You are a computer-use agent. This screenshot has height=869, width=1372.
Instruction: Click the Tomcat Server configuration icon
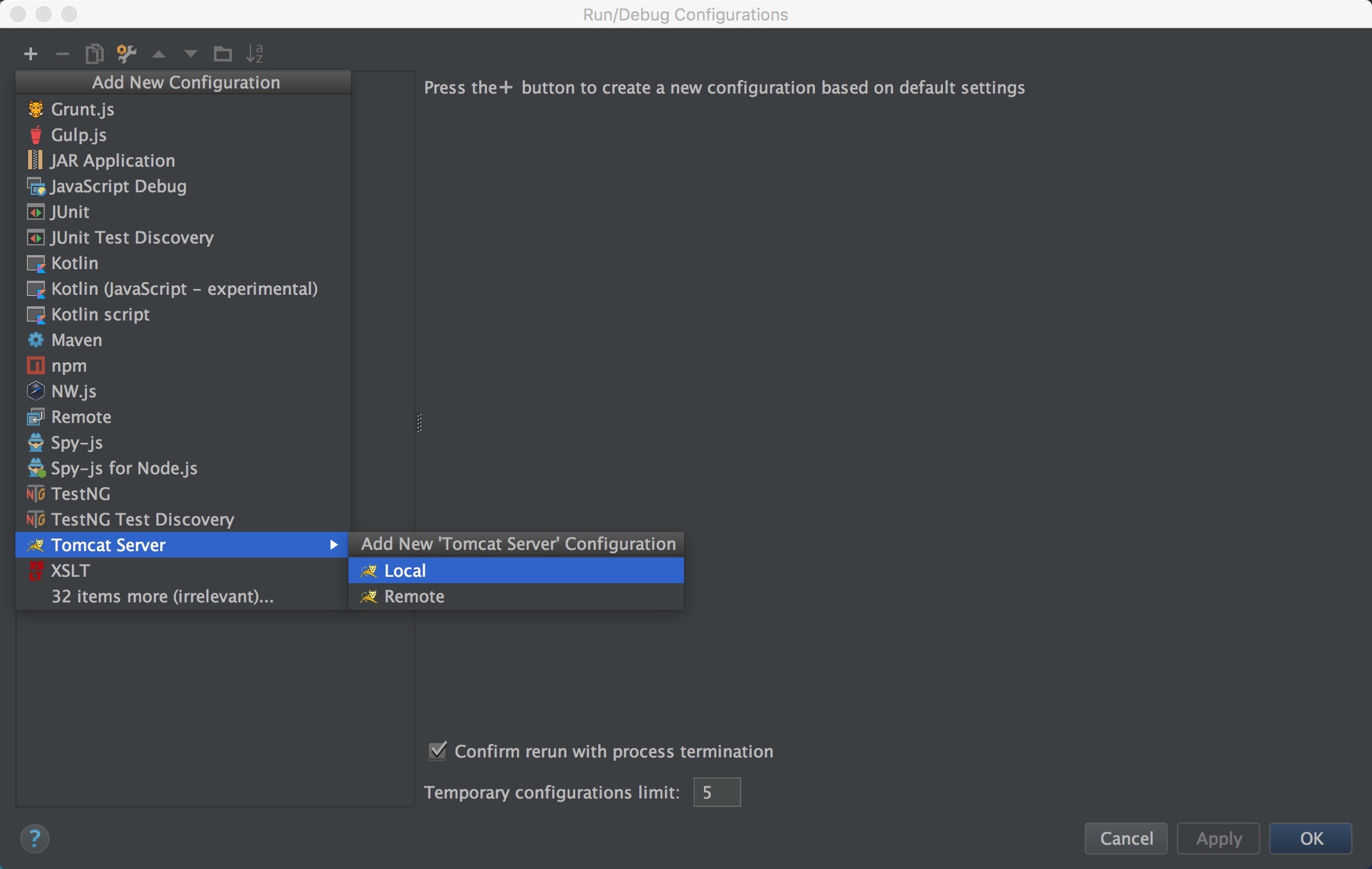[x=35, y=545]
